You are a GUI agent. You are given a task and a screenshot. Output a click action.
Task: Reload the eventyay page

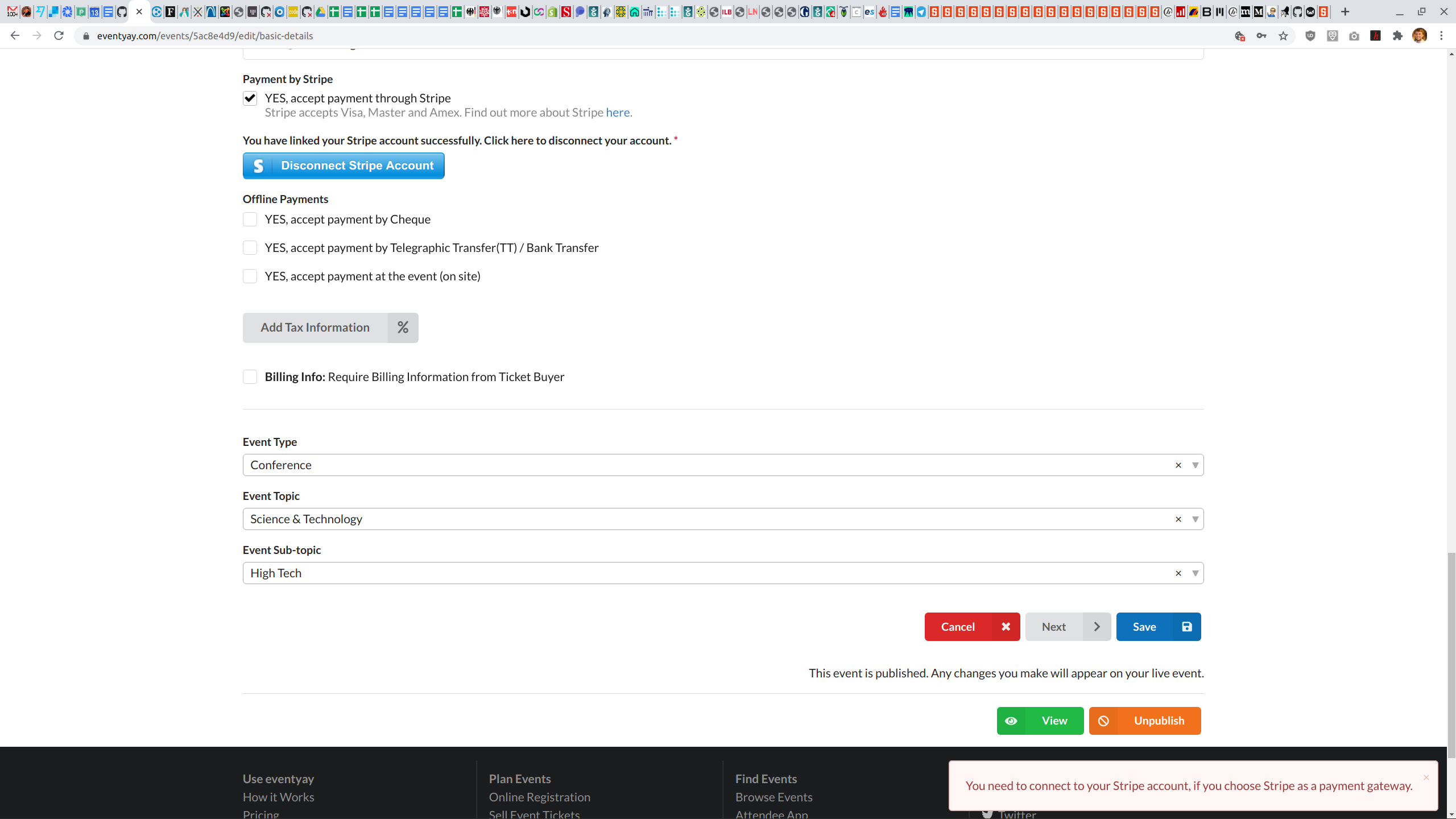click(59, 36)
